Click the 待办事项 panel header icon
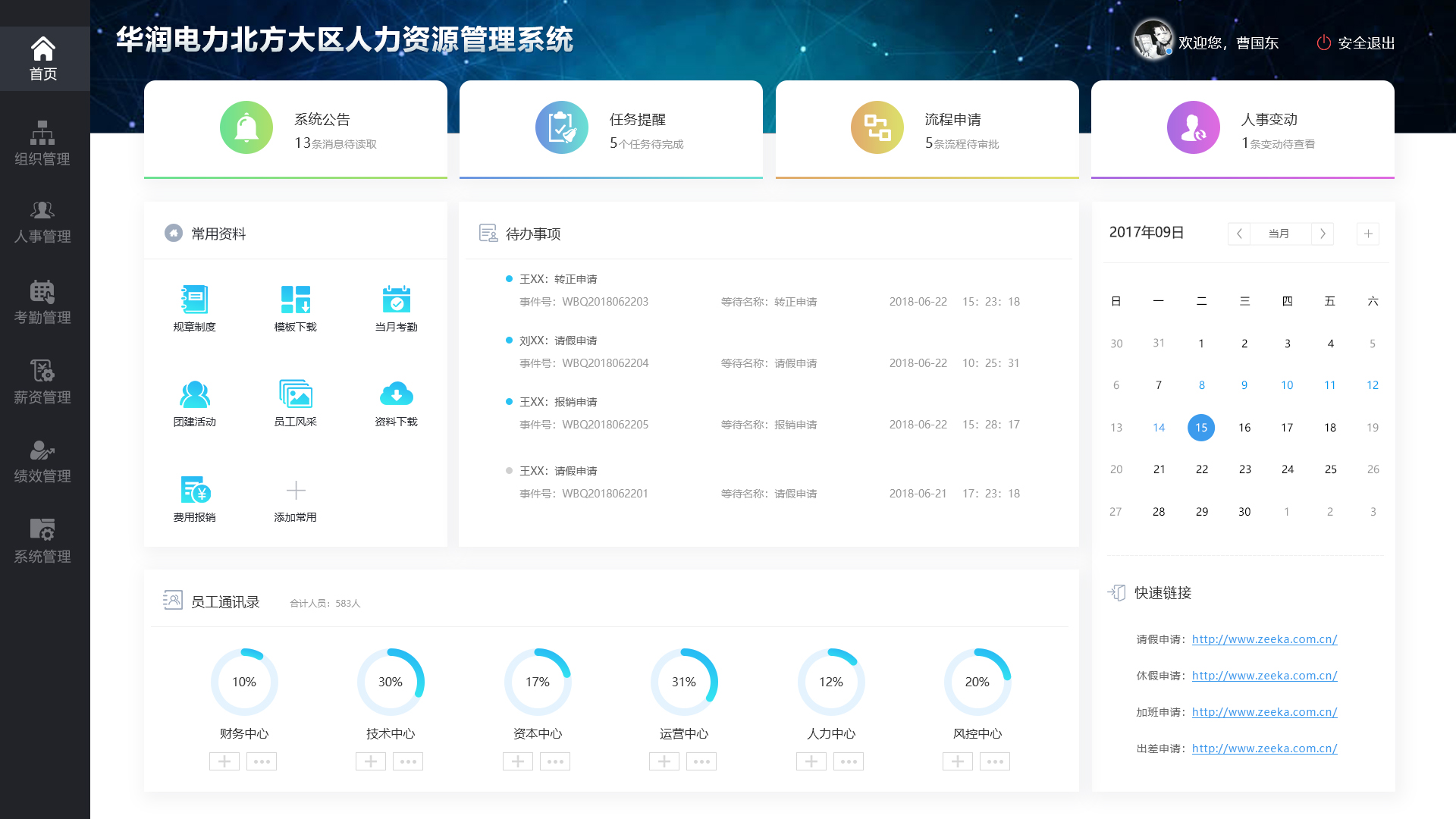 (x=488, y=233)
